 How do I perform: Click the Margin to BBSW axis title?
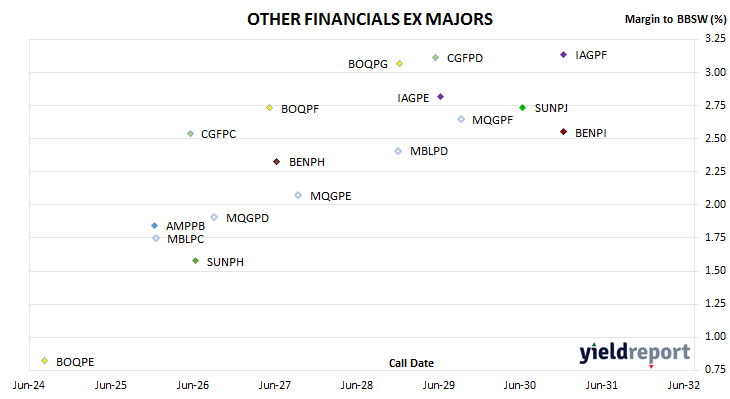pyautogui.click(x=676, y=19)
